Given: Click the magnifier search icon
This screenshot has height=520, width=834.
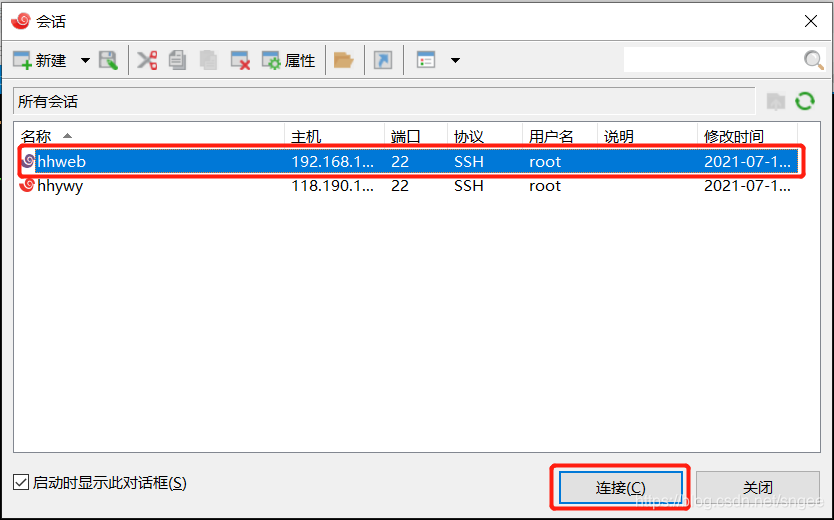Looking at the screenshot, I should pos(813,60).
